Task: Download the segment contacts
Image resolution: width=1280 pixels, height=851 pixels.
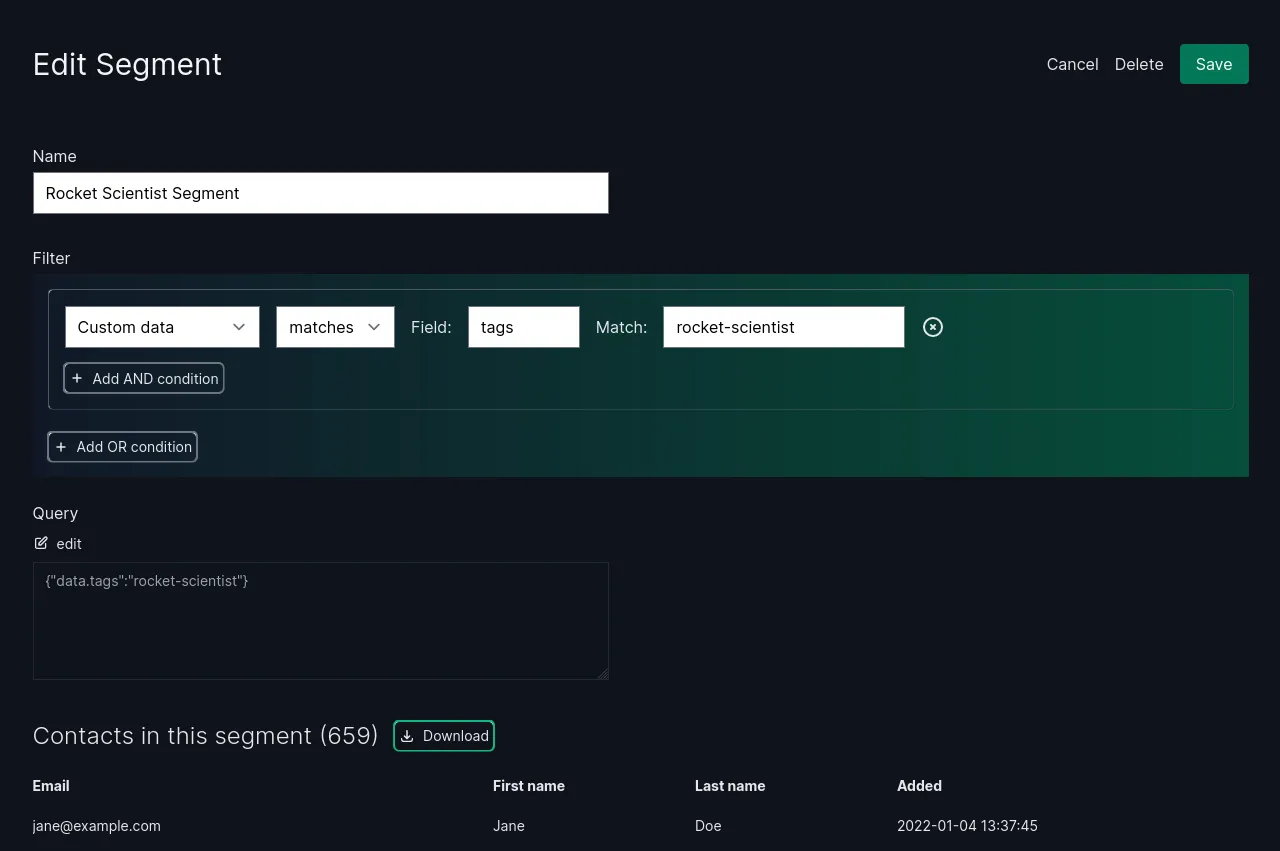Action: [444, 736]
